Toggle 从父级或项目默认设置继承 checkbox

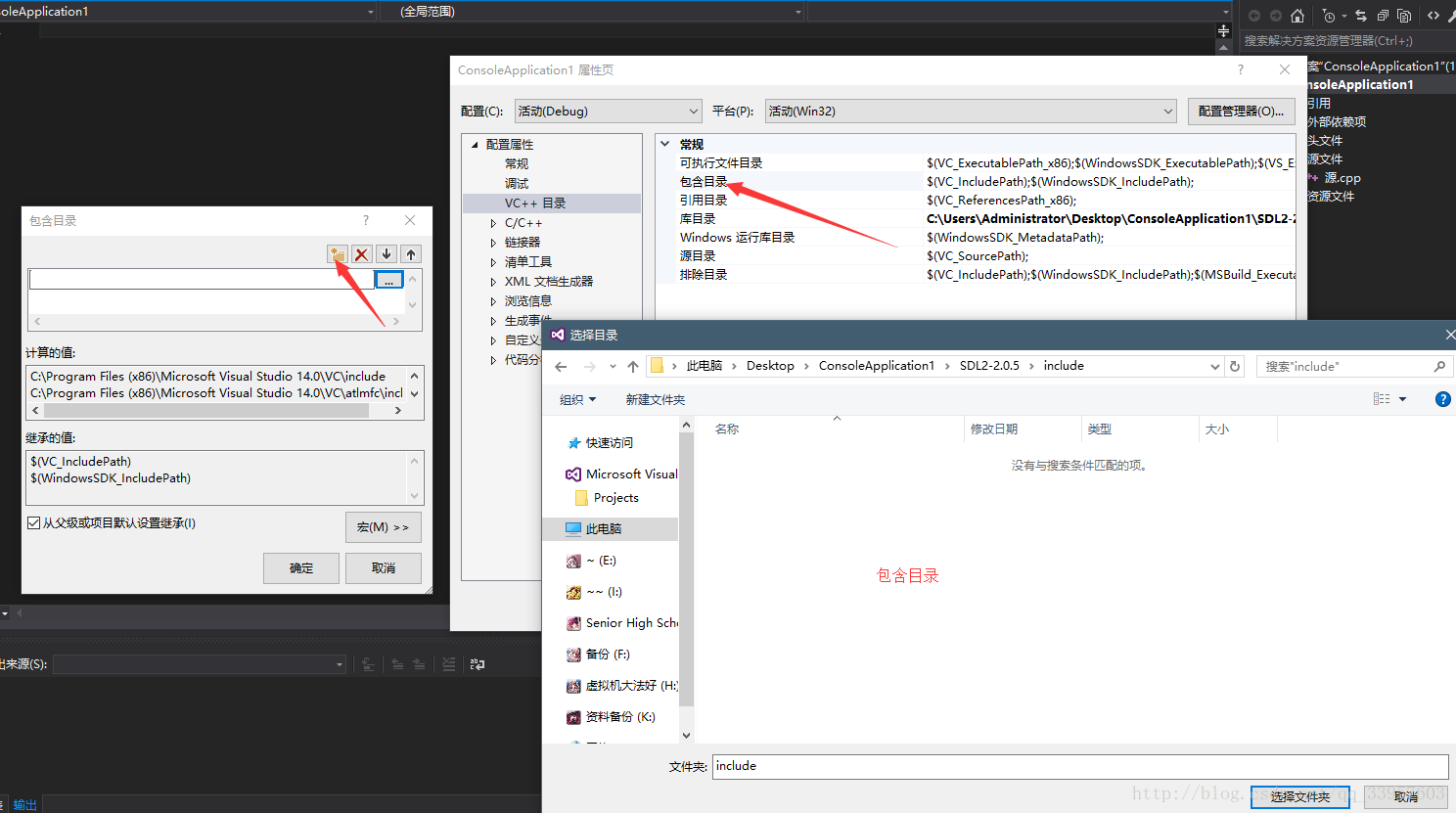(x=34, y=523)
